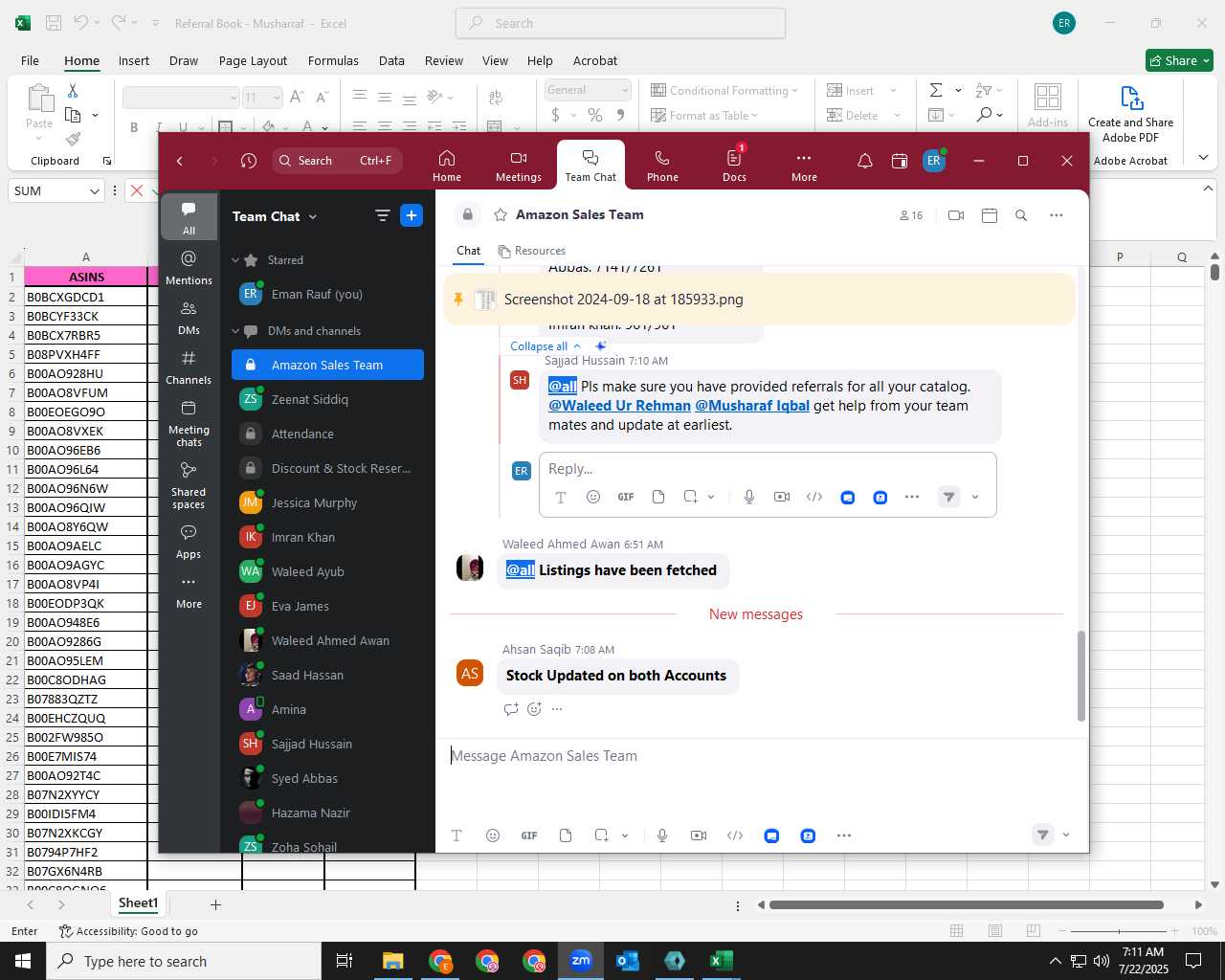The height and width of the screenshot is (980, 1225).
Task: Open File Explorer from taskbar
Action: [393, 961]
